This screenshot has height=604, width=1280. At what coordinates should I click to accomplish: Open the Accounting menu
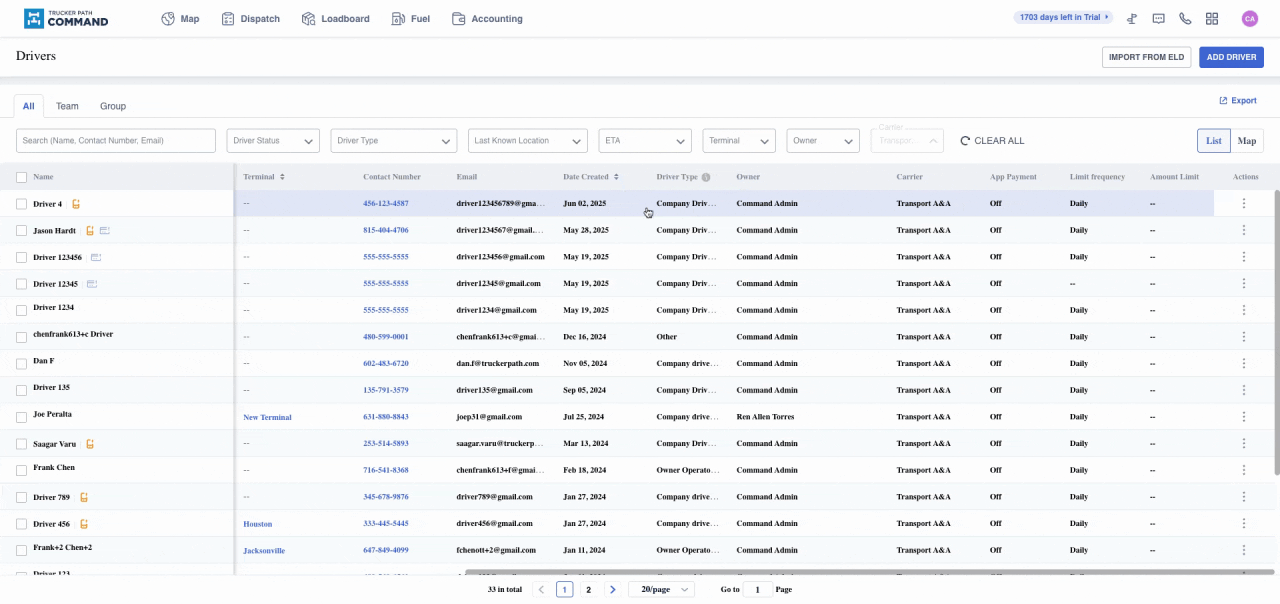tap(488, 19)
